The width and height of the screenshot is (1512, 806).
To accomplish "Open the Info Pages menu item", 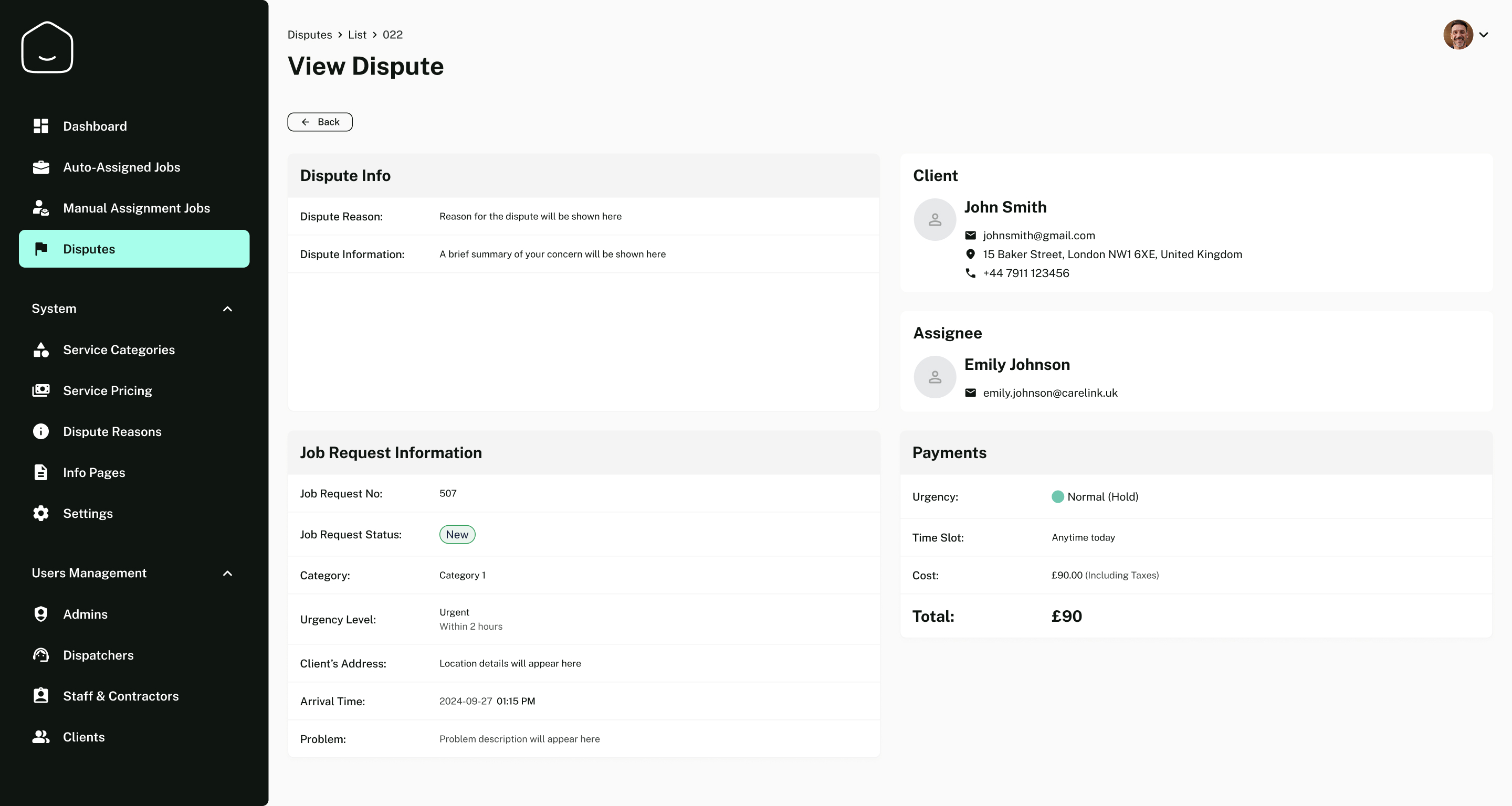I will (94, 473).
